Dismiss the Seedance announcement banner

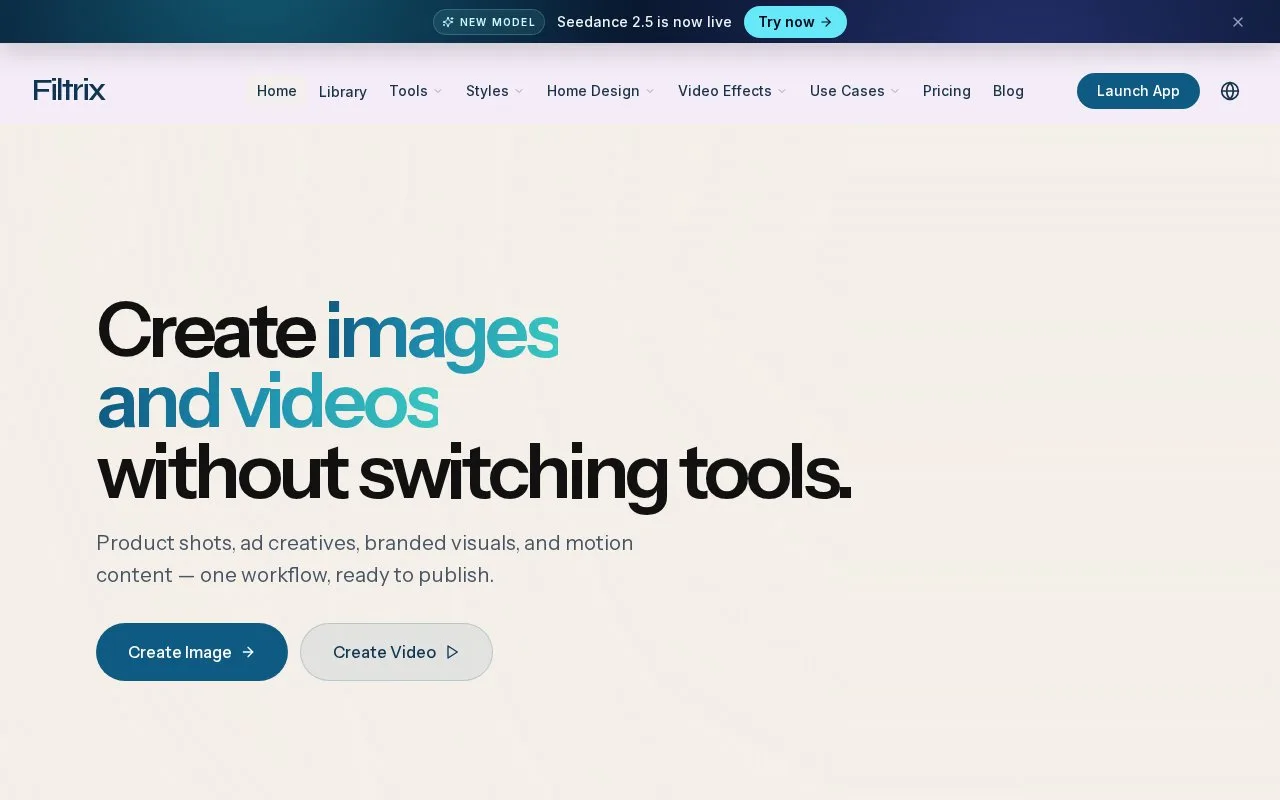pos(1238,22)
